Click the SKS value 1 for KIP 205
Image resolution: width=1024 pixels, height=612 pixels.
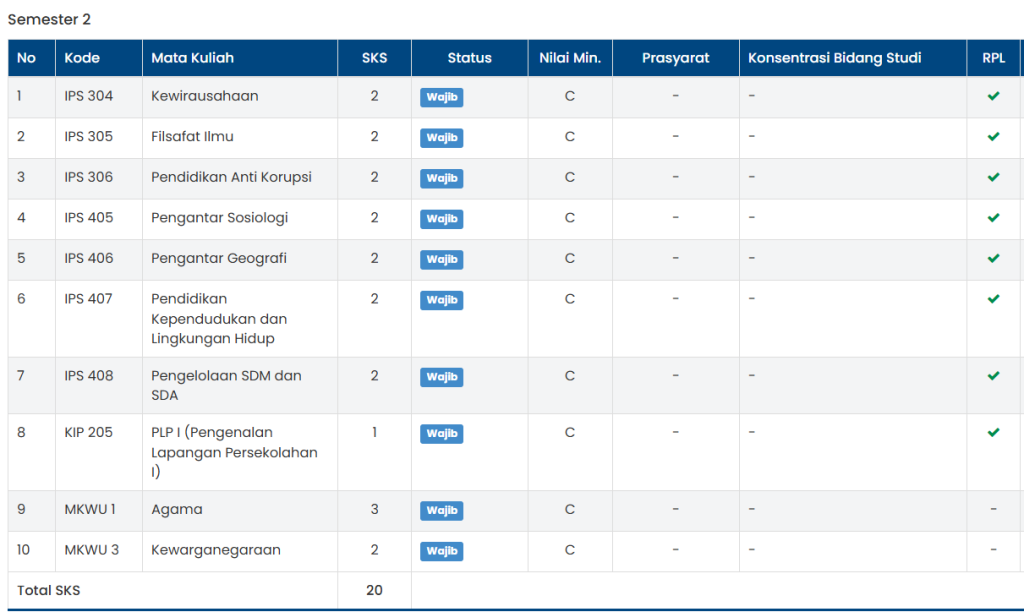tap(374, 432)
